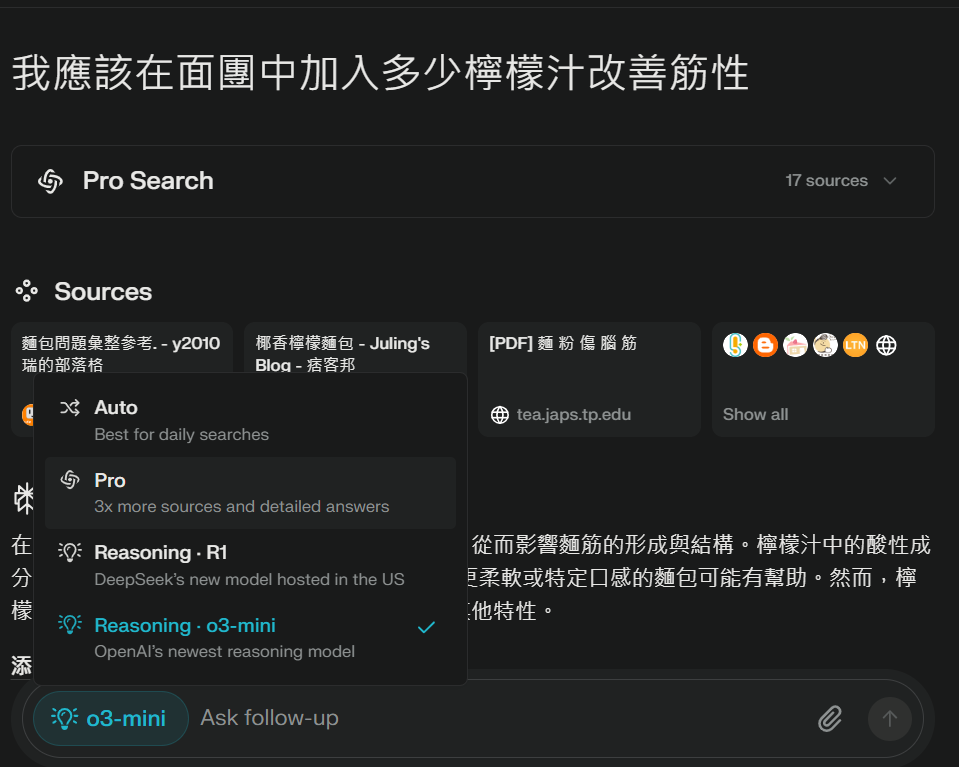
Task: Click the answer section icon left of menu
Action: (24, 498)
